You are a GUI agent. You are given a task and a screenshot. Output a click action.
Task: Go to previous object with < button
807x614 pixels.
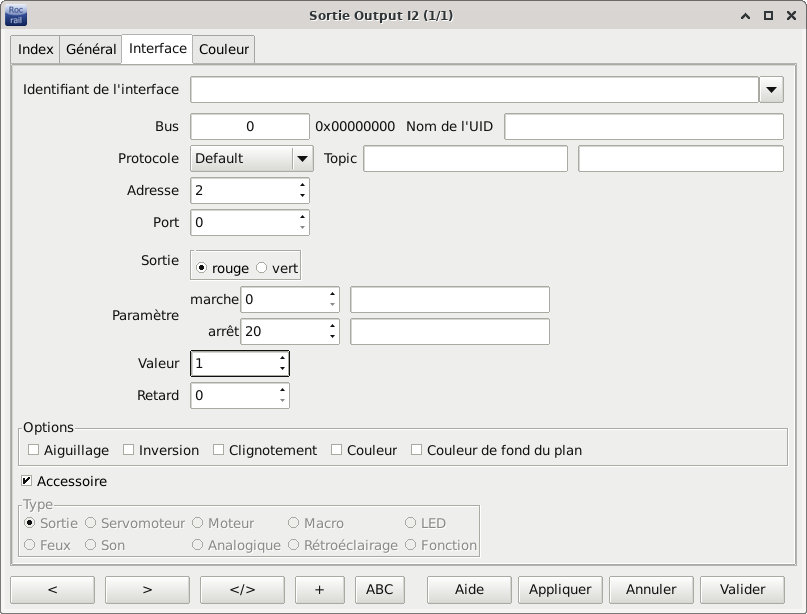tap(52, 589)
